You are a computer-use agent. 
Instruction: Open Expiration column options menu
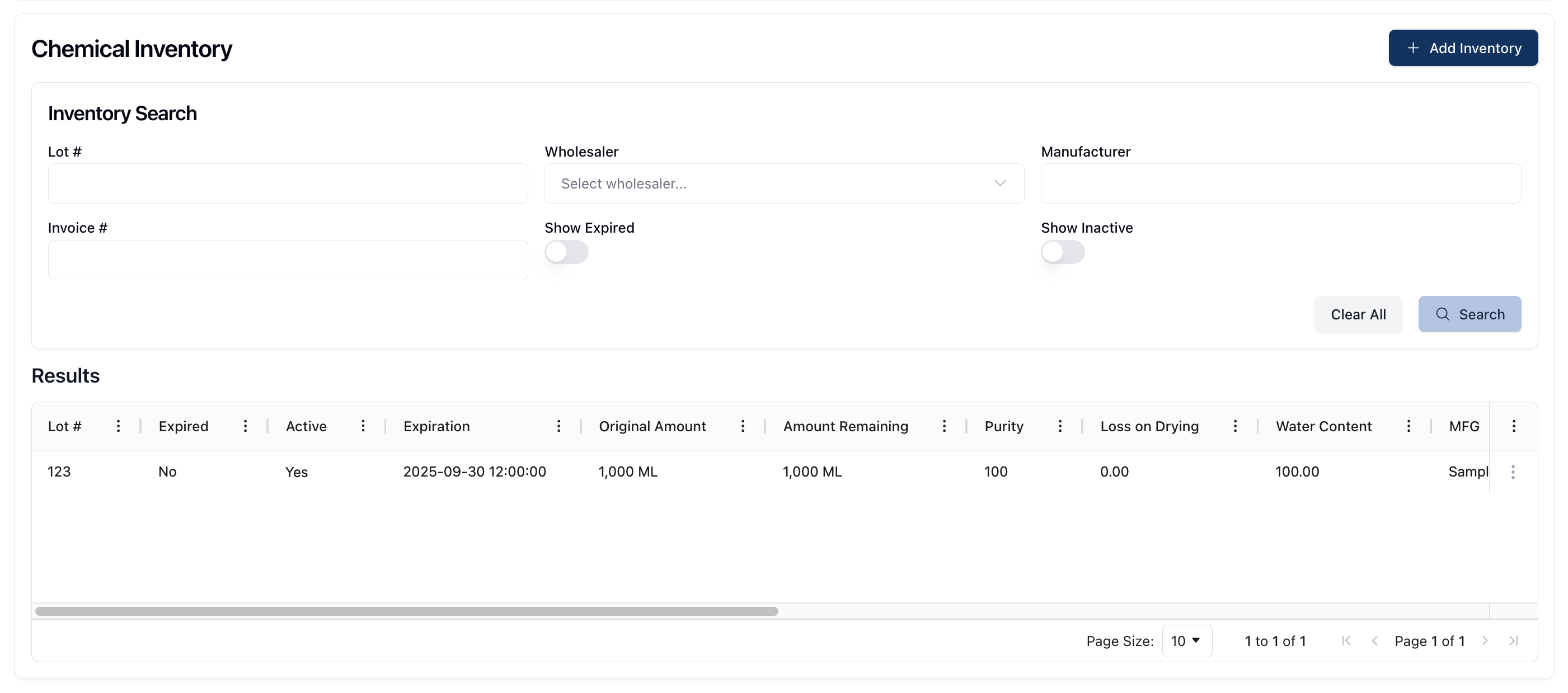click(558, 426)
